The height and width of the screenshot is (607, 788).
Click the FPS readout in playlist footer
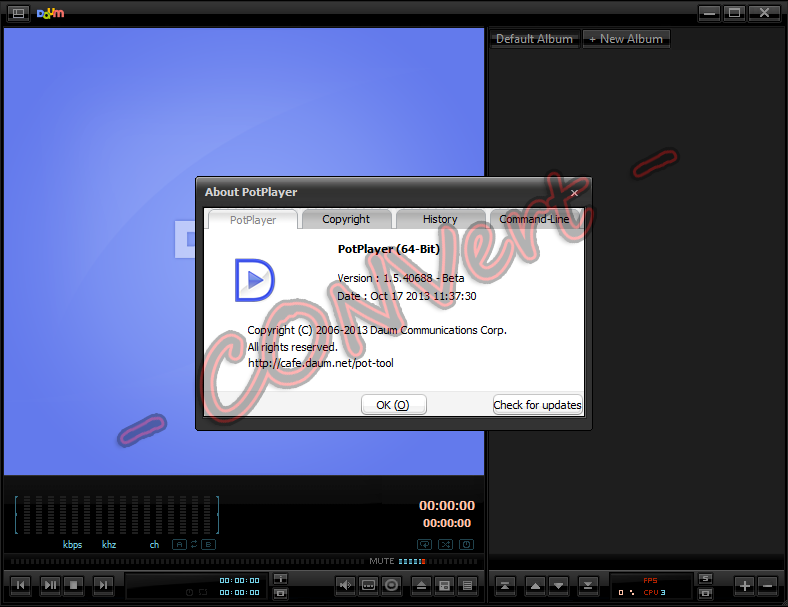click(650, 580)
